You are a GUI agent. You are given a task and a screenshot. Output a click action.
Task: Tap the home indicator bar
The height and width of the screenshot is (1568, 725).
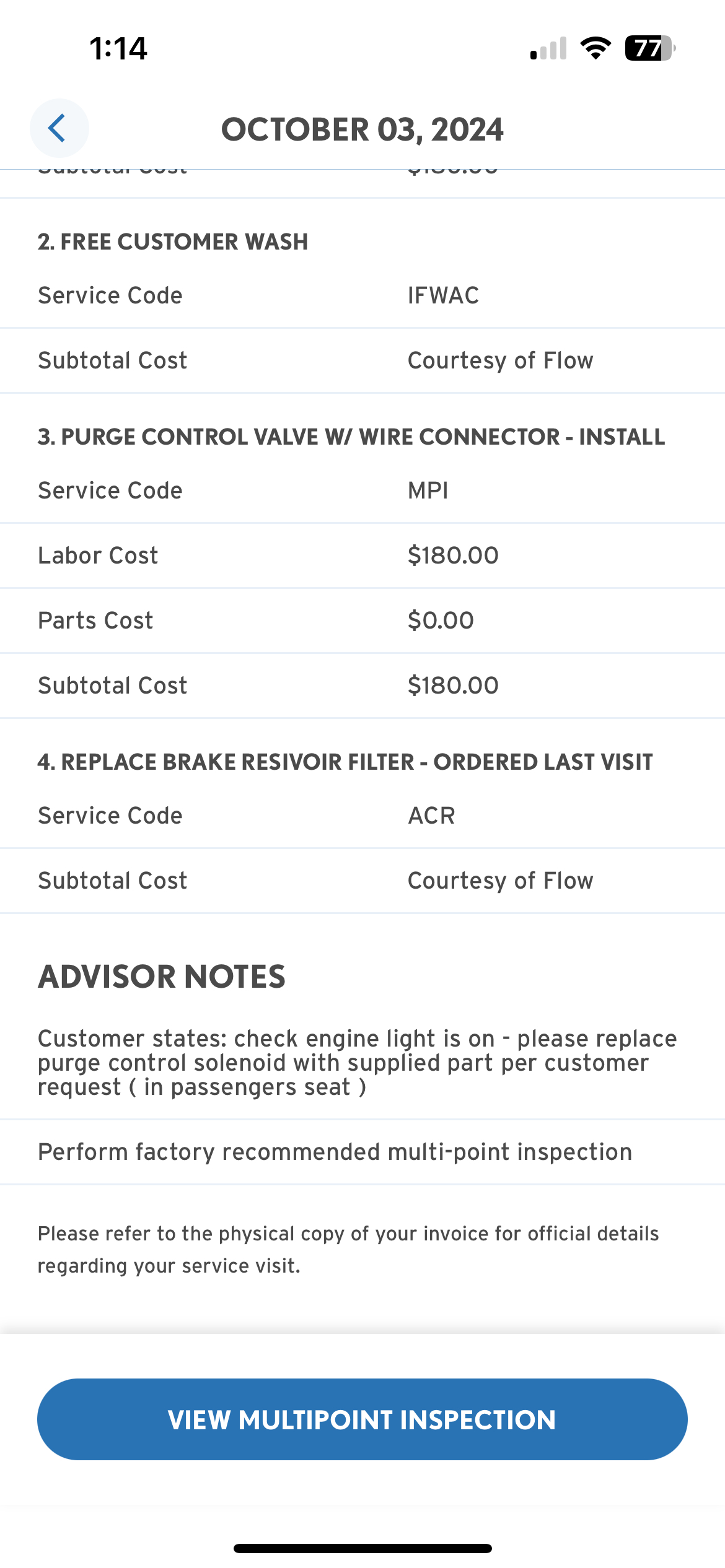pyautogui.click(x=362, y=1548)
